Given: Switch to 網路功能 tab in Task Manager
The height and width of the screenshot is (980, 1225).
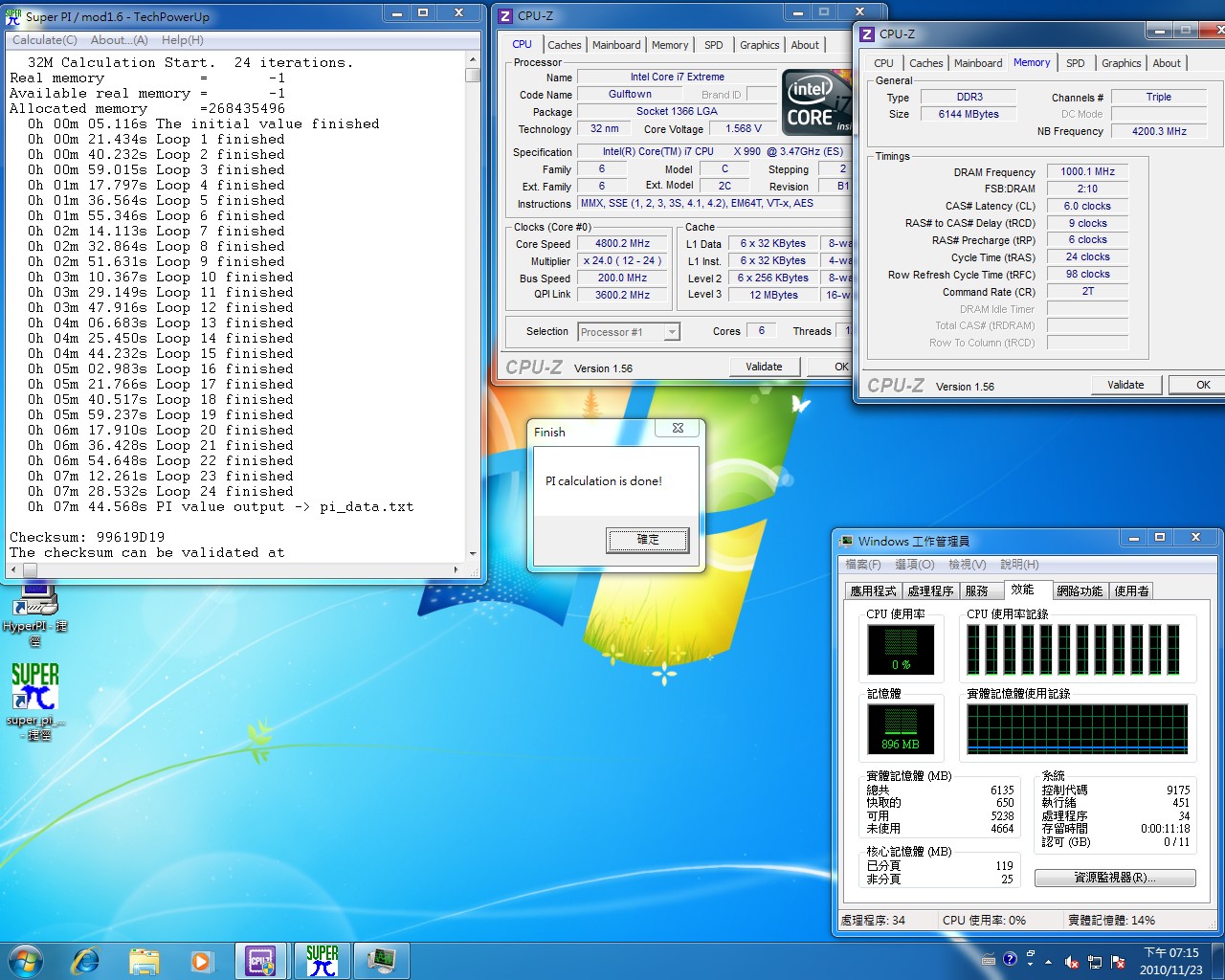Looking at the screenshot, I should tap(1080, 591).
